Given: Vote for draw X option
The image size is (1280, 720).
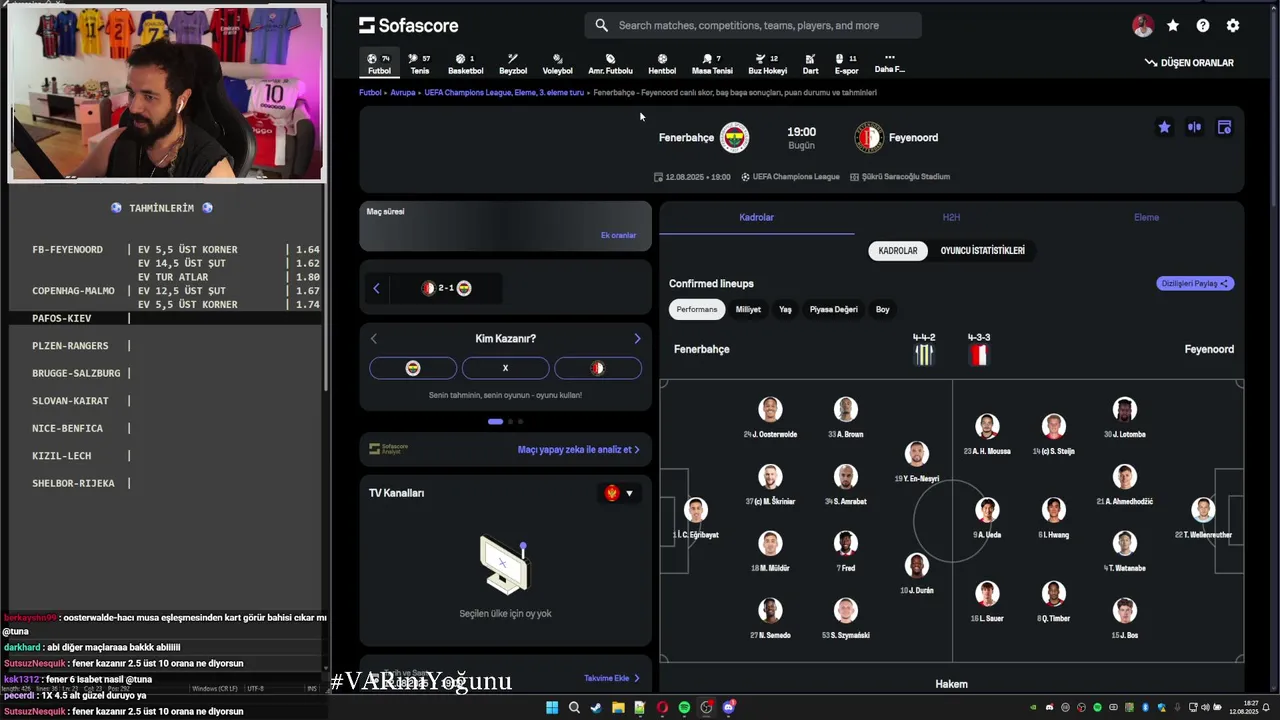Looking at the screenshot, I should click(505, 368).
